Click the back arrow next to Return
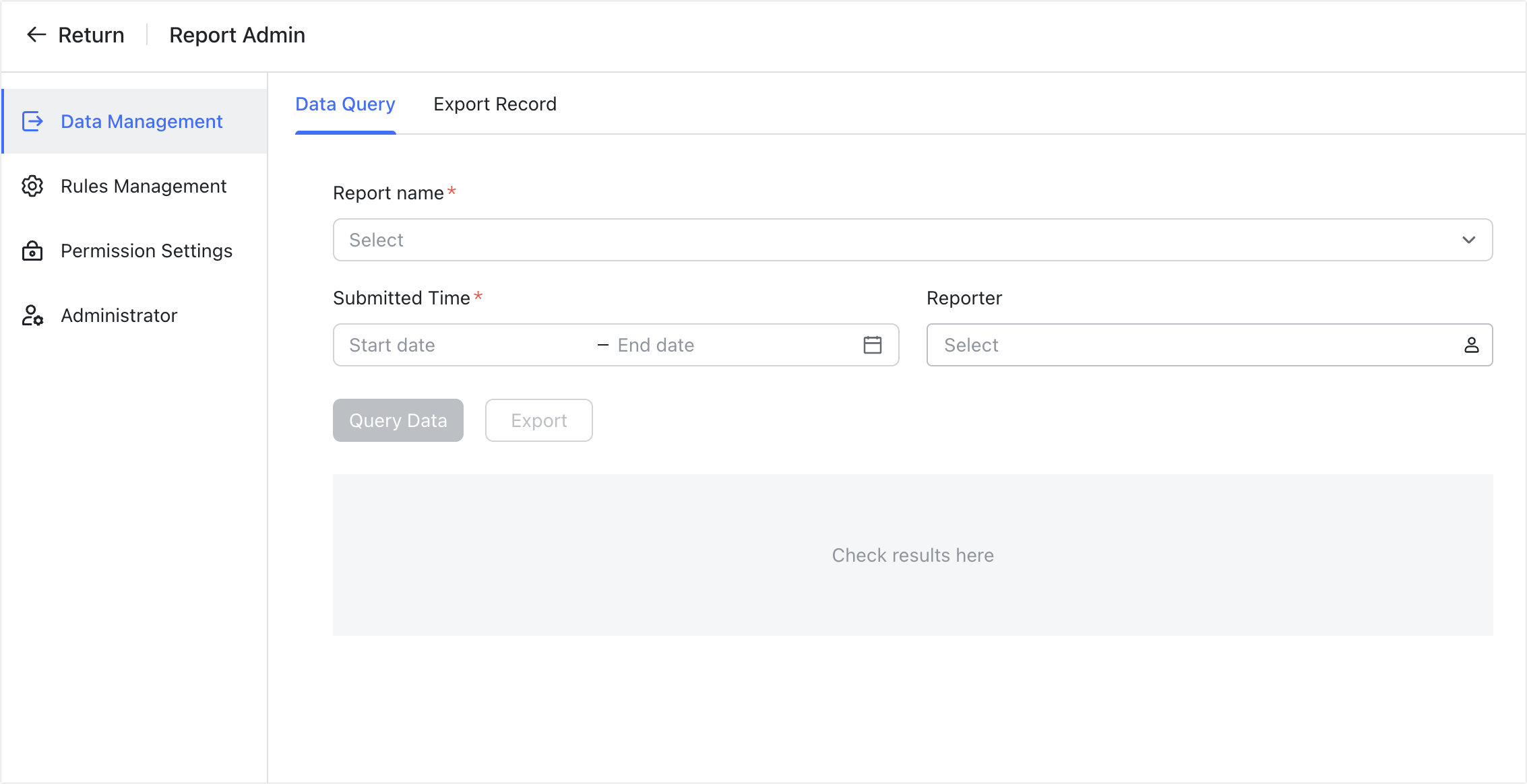The image size is (1527, 784). (x=36, y=34)
